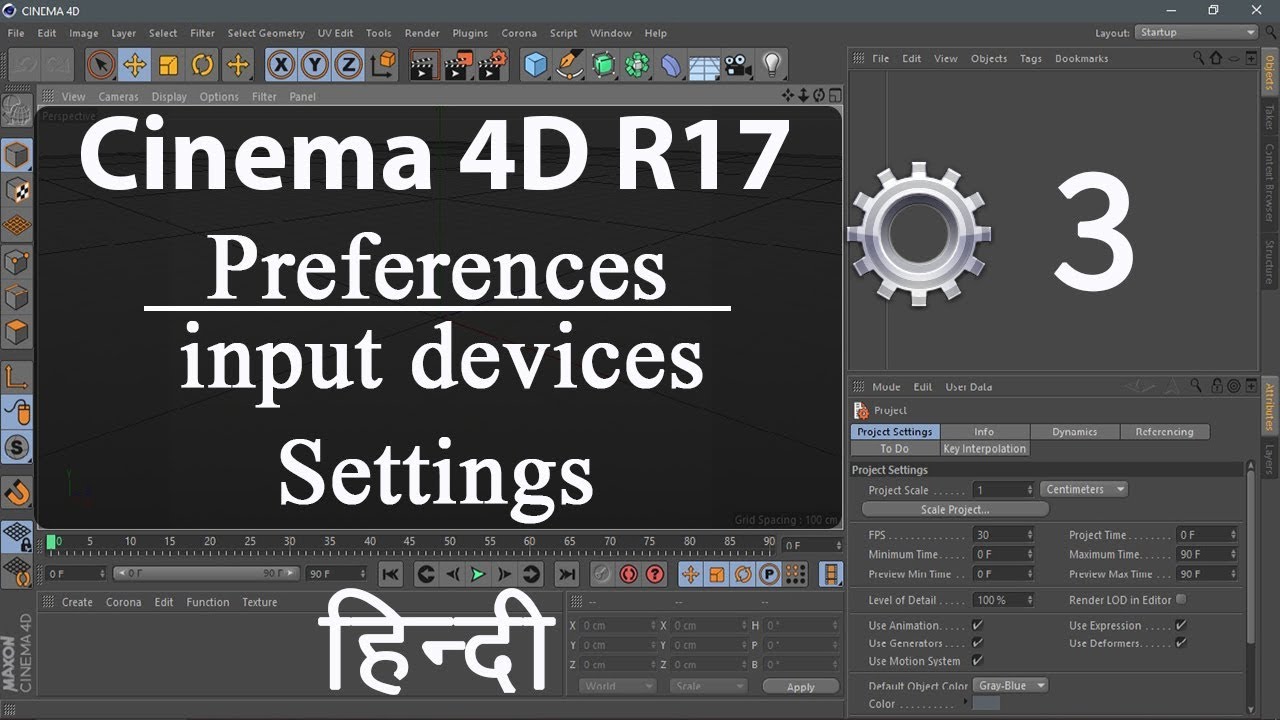Viewport: 1280px width, 720px height.
Task: Go to start of animation
Action: [x=391, y=574]
